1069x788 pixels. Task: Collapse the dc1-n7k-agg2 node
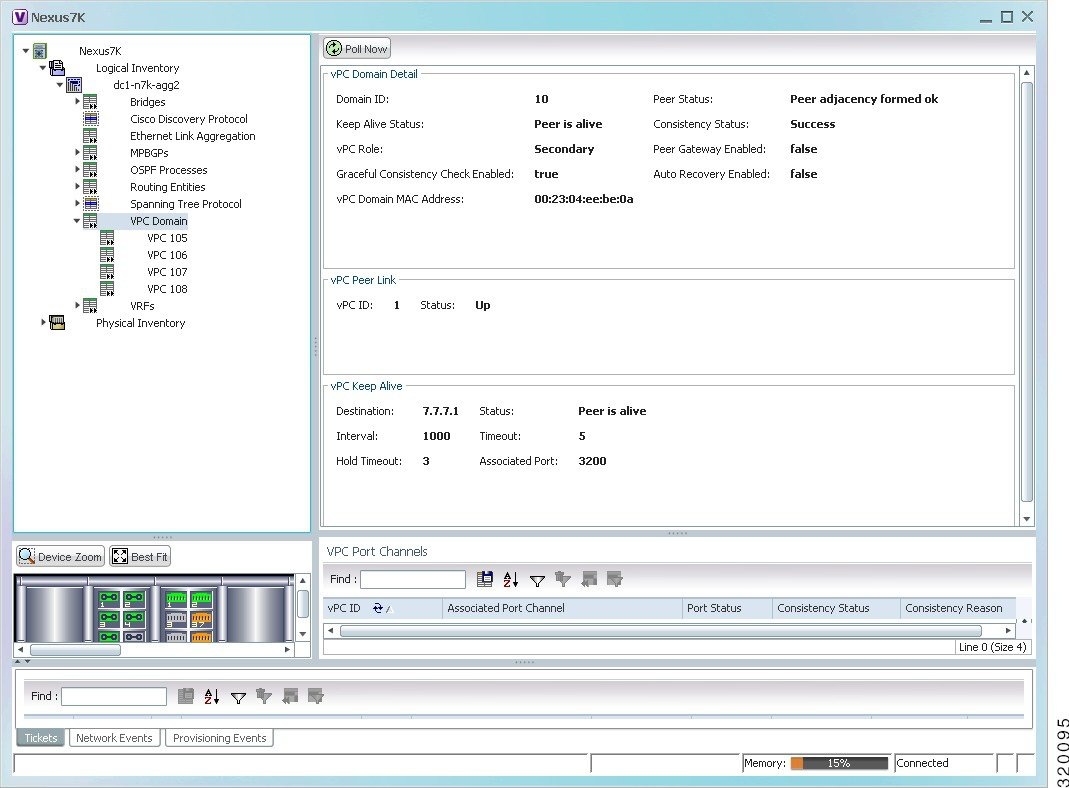(x=60, y=85)
